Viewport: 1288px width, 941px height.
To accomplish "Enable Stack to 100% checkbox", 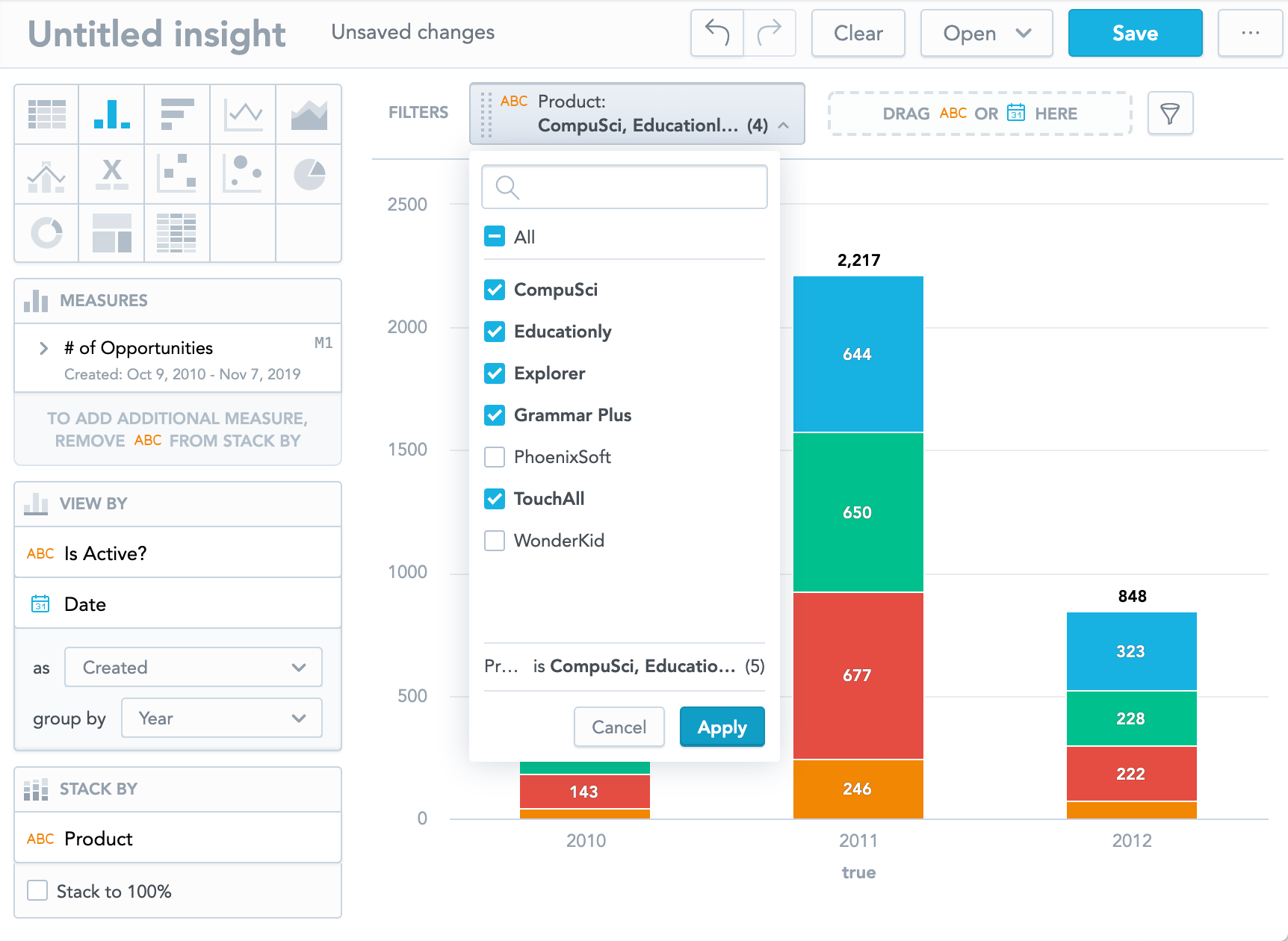I will (x=37, y=890).
